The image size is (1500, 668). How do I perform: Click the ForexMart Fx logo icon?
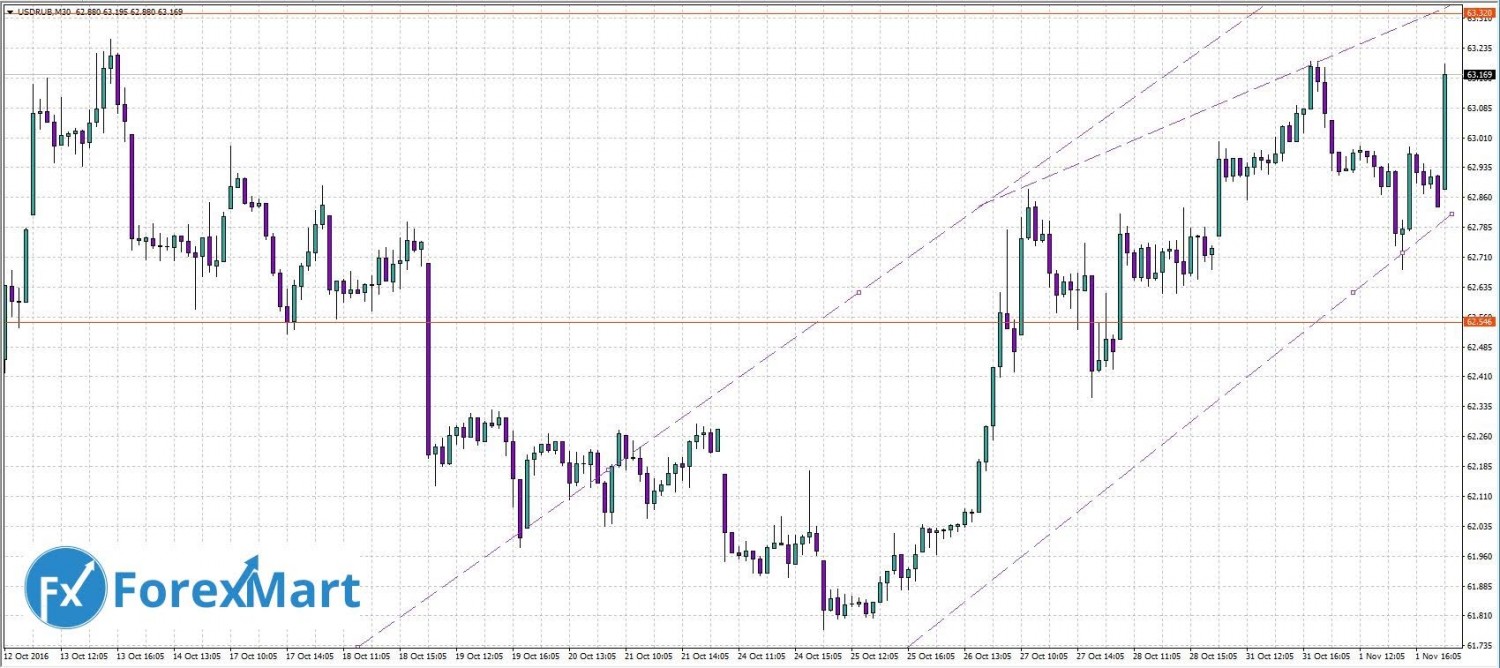(66, 588)
